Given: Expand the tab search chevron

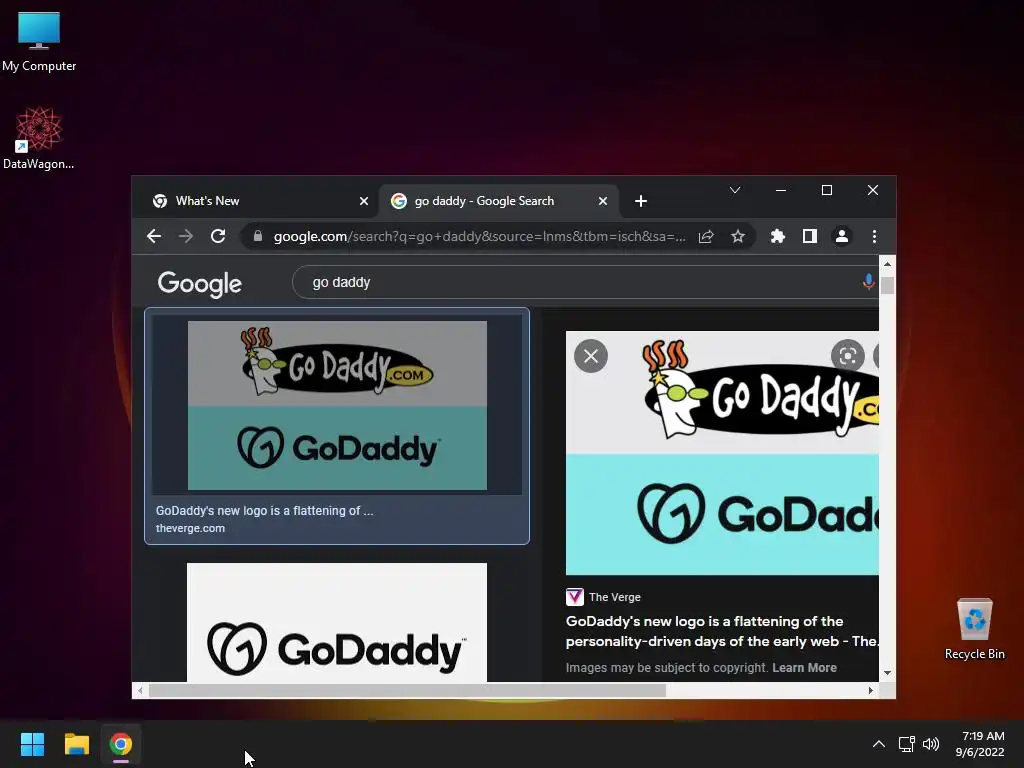Looking at the screenshot, I should click(735, 190).
